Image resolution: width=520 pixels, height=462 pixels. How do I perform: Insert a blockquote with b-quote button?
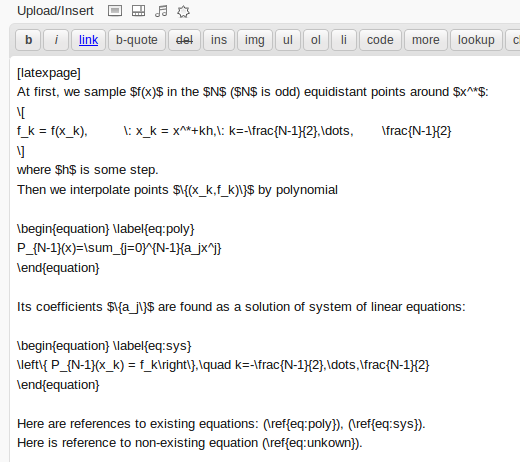137,40
